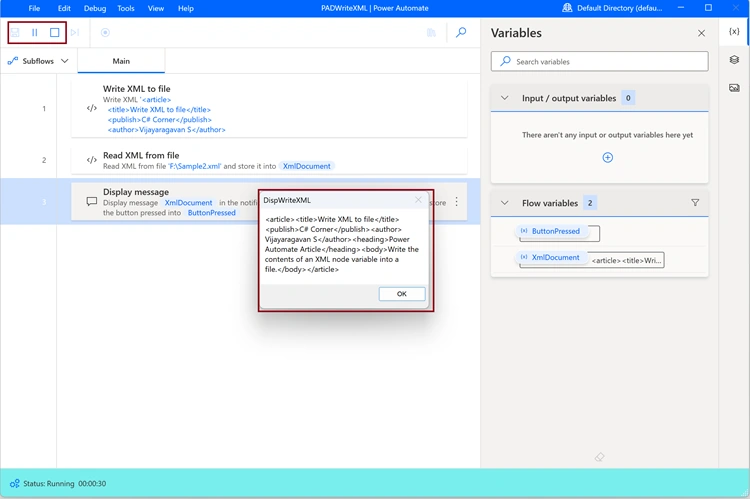Click the Search variables field
This screenshot has height=499, width=750.
coord(599,61)
